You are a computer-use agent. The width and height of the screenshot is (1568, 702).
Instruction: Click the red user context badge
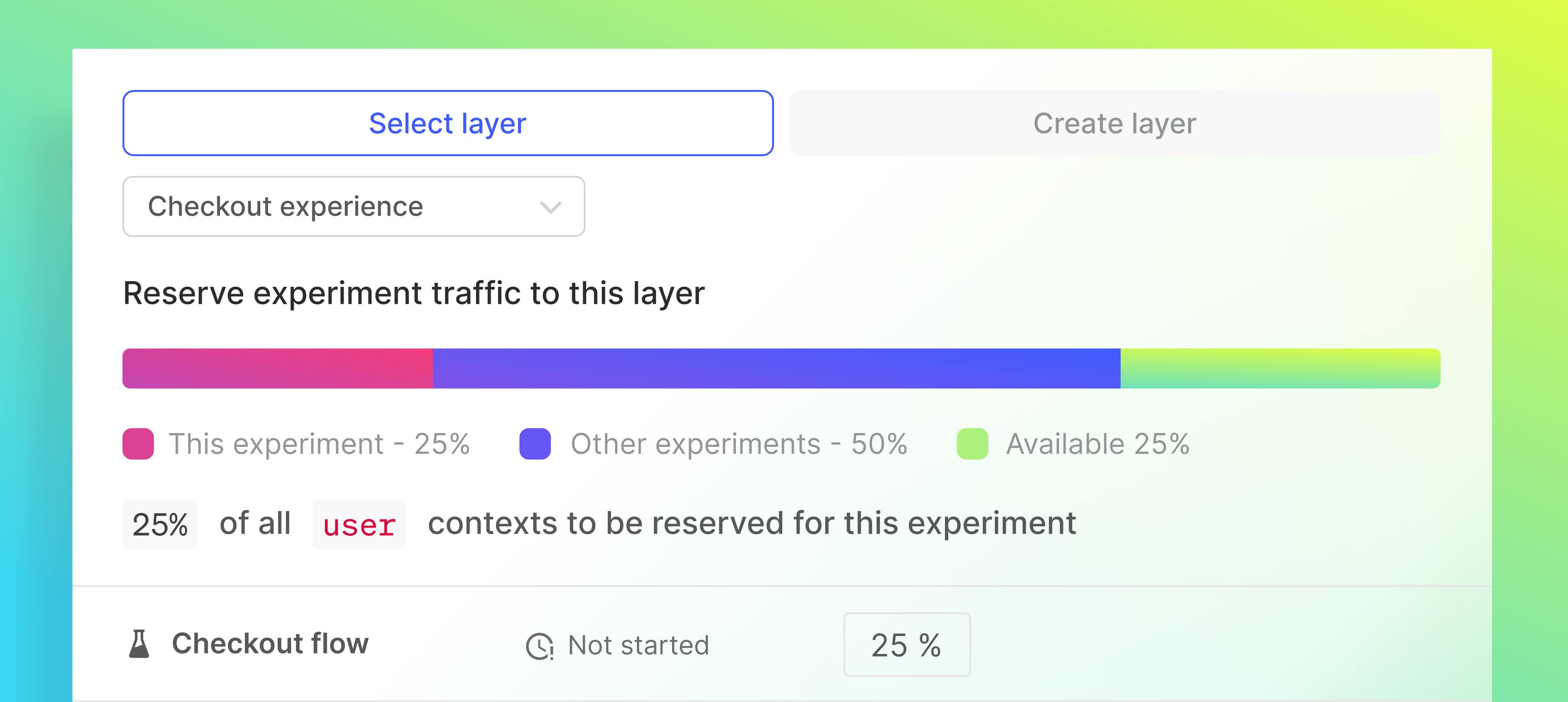pyautogui.click(x=359, y=524)
